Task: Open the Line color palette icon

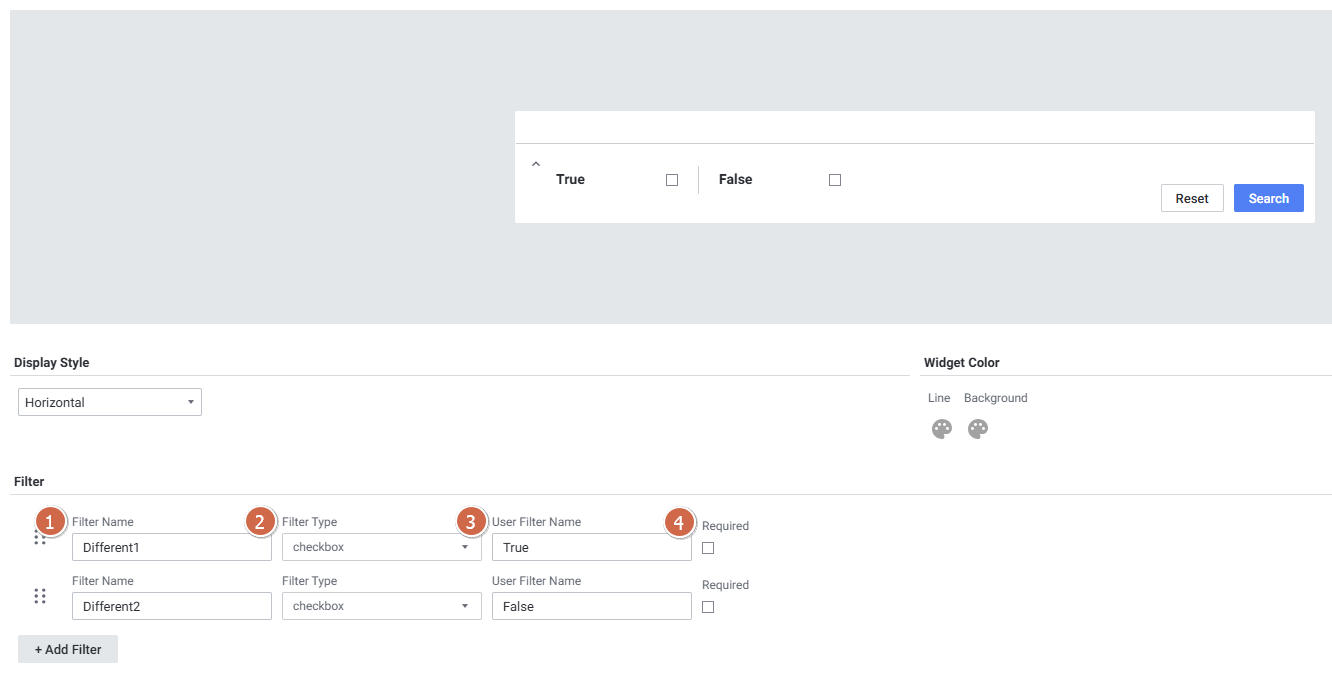Action: [x=941, y=429]
